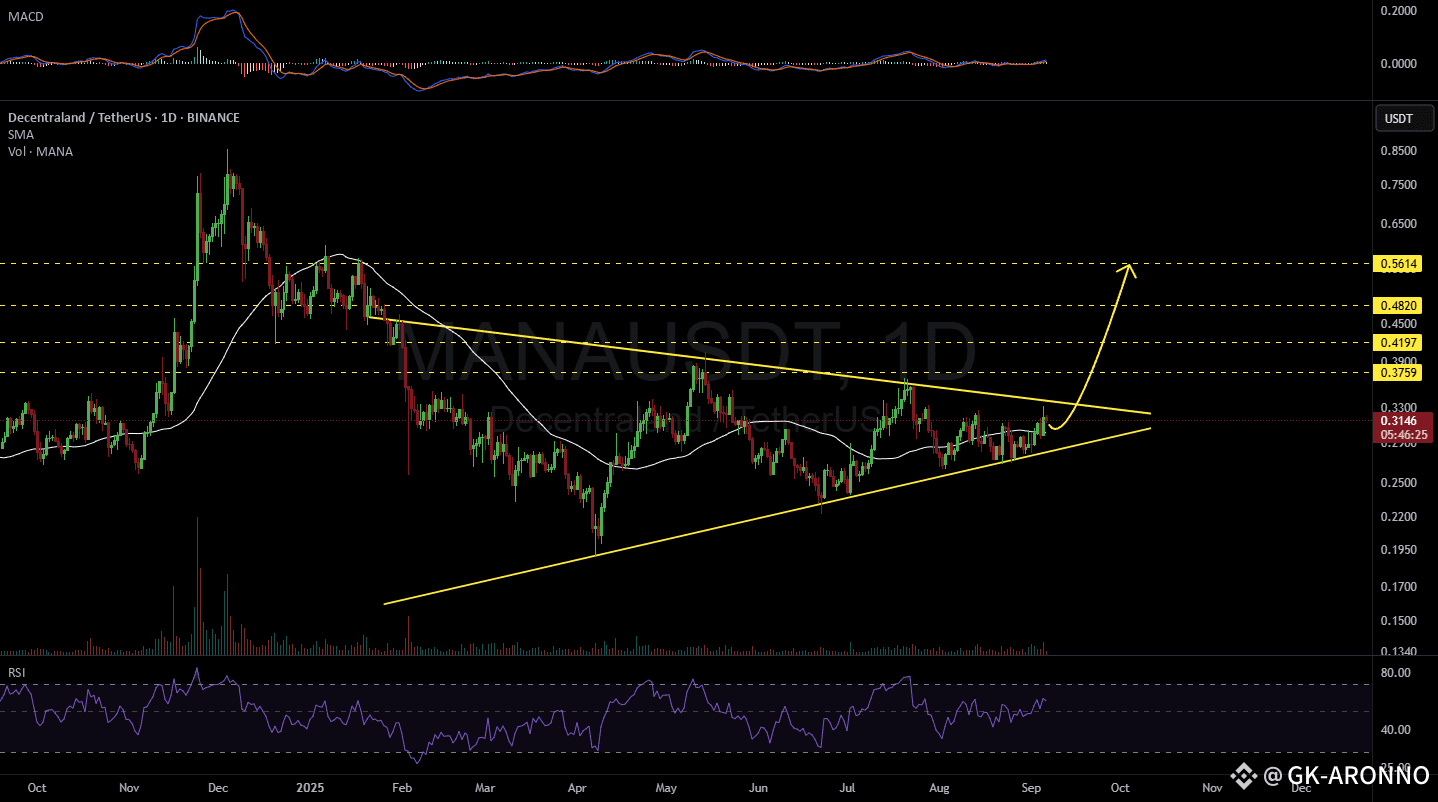1438x802 pixels.
Task: Click the 0.3759 price level label
Action: click(1399, 372)
